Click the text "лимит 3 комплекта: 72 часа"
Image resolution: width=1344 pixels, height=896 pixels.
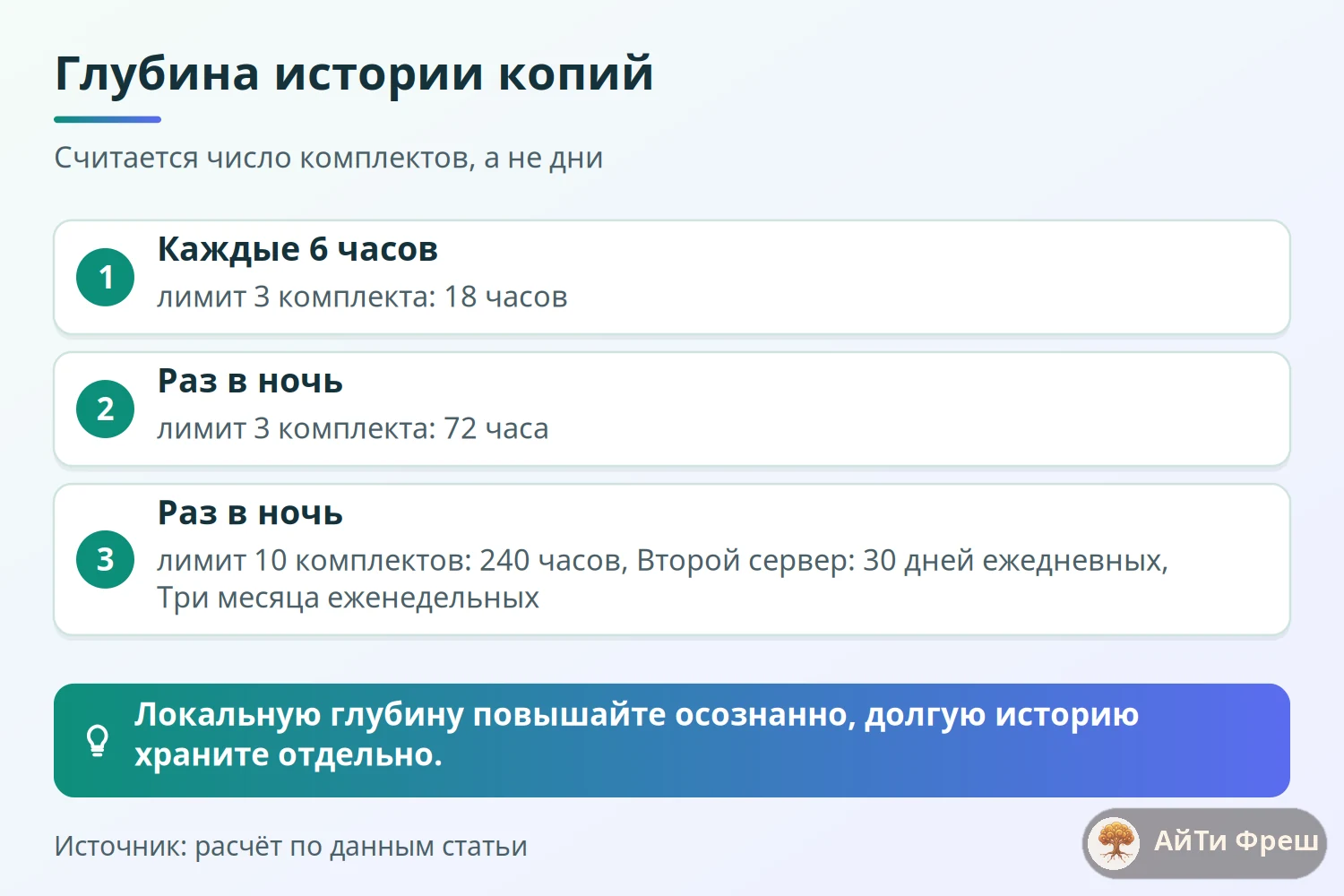pos(353,428)
